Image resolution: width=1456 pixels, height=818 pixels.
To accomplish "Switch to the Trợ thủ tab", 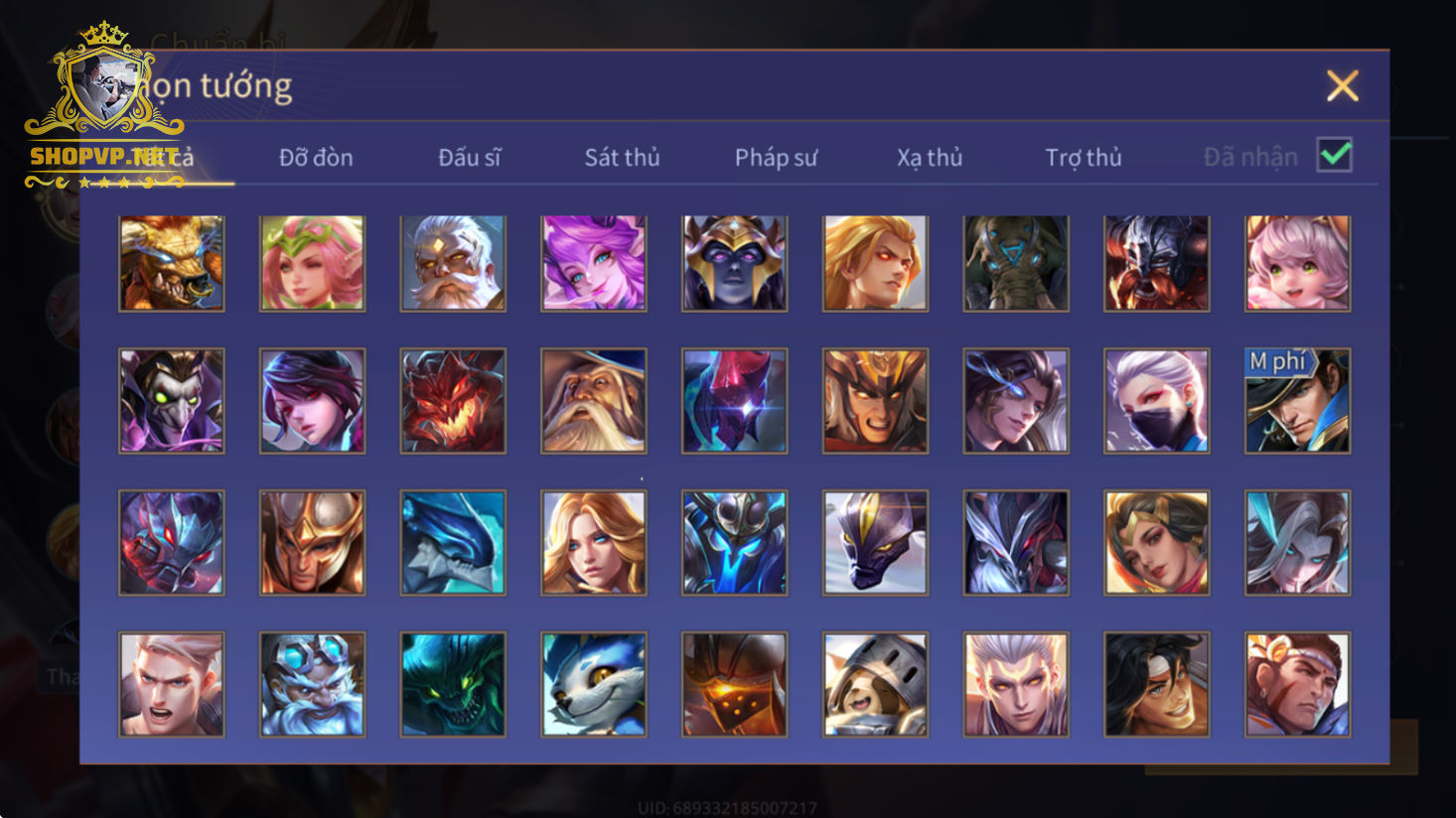I will pyautogui.click(x=1084, y=157).
